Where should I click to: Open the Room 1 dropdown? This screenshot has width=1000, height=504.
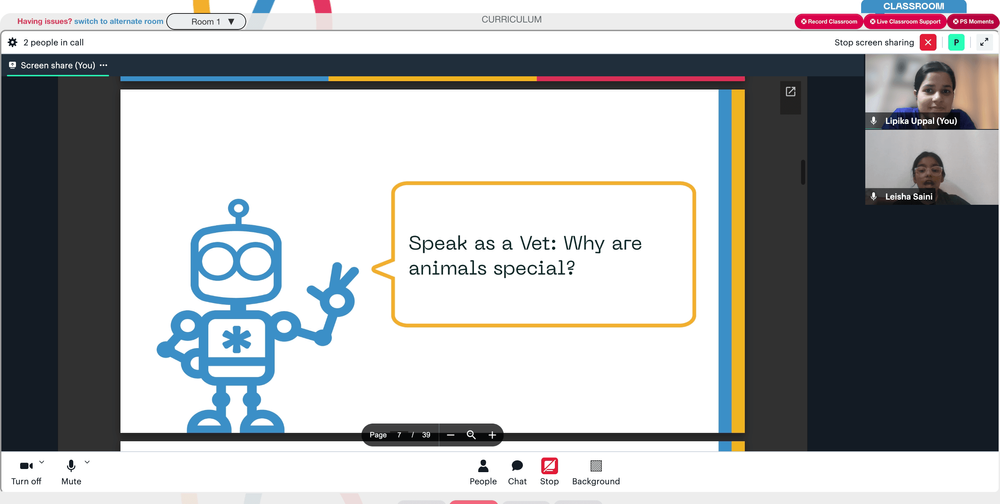coord(206,22)
